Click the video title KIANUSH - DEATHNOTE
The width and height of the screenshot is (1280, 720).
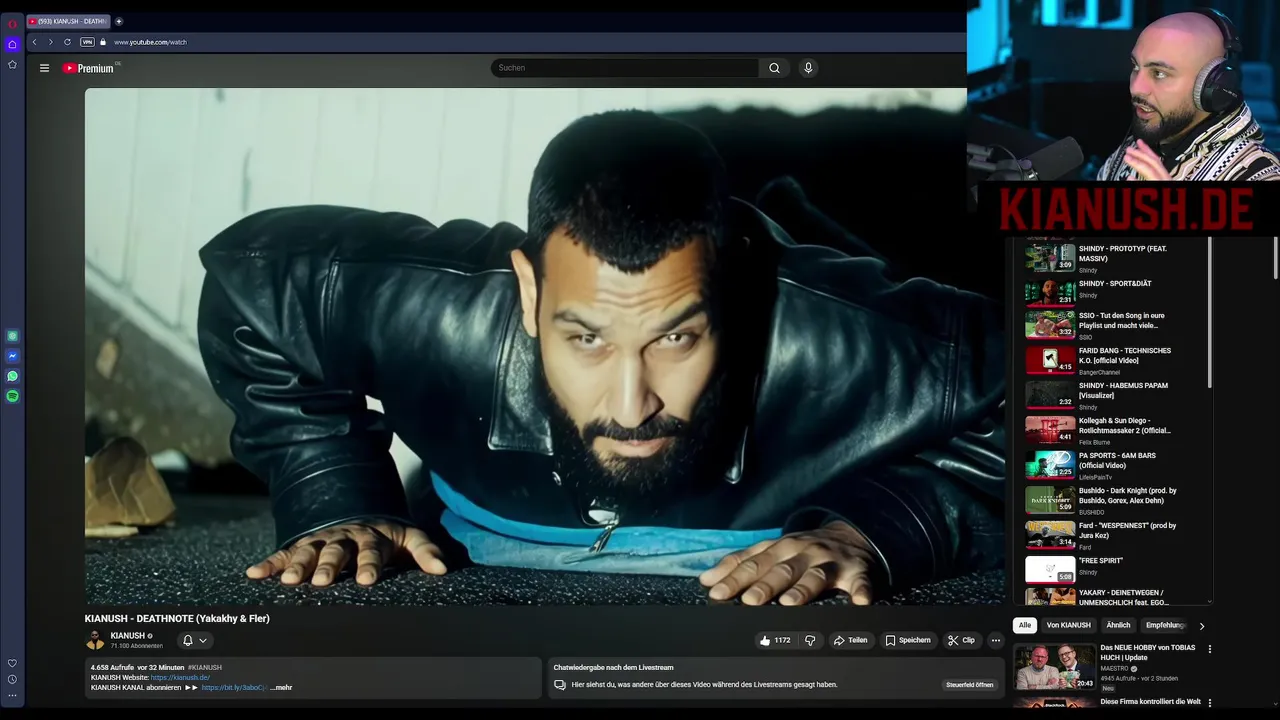[x=177, y=618]
